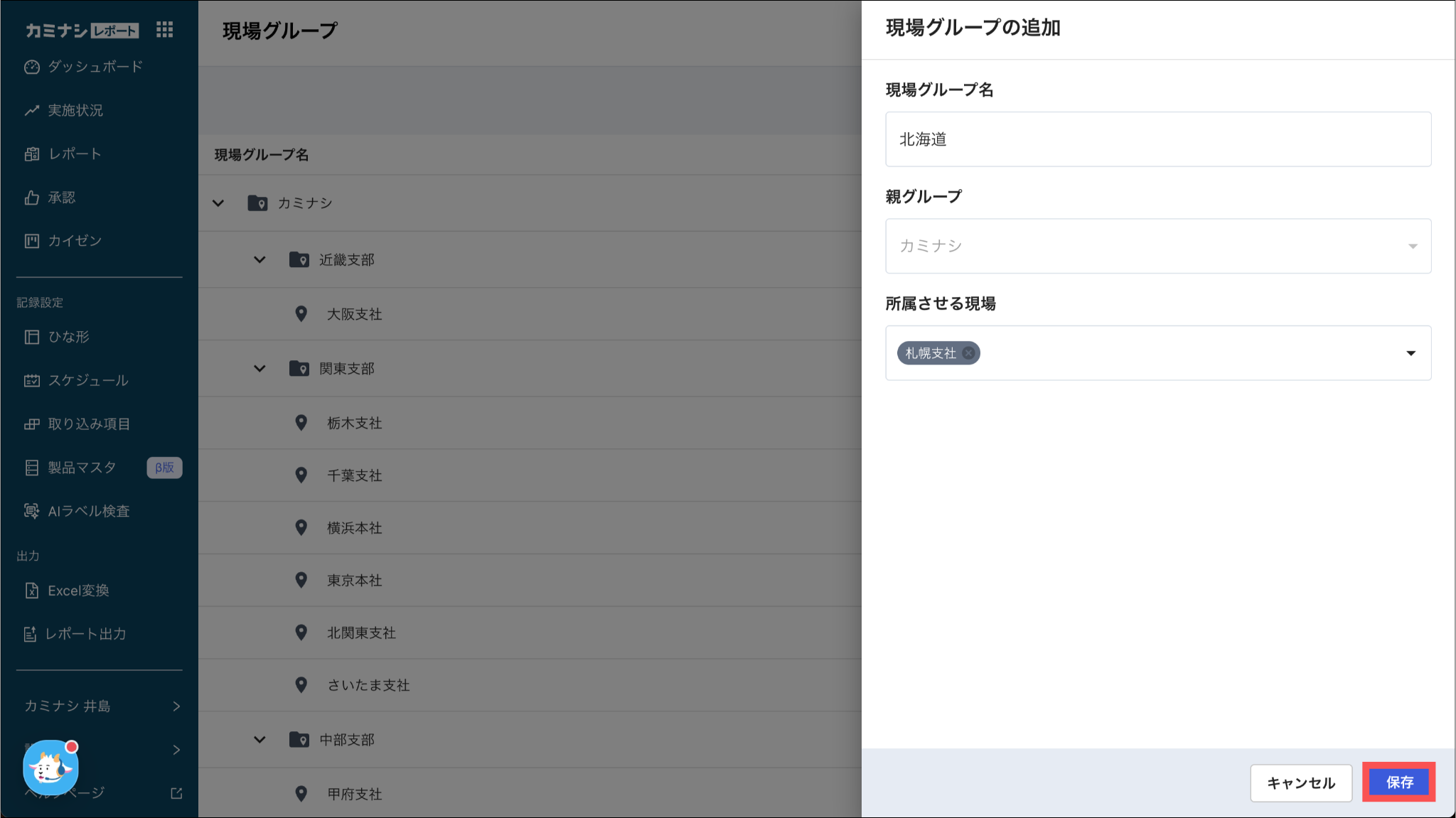Collapse the 関東支部 group chevron
This screenshot has height=818, width=1456.
(x=259, y=369)
